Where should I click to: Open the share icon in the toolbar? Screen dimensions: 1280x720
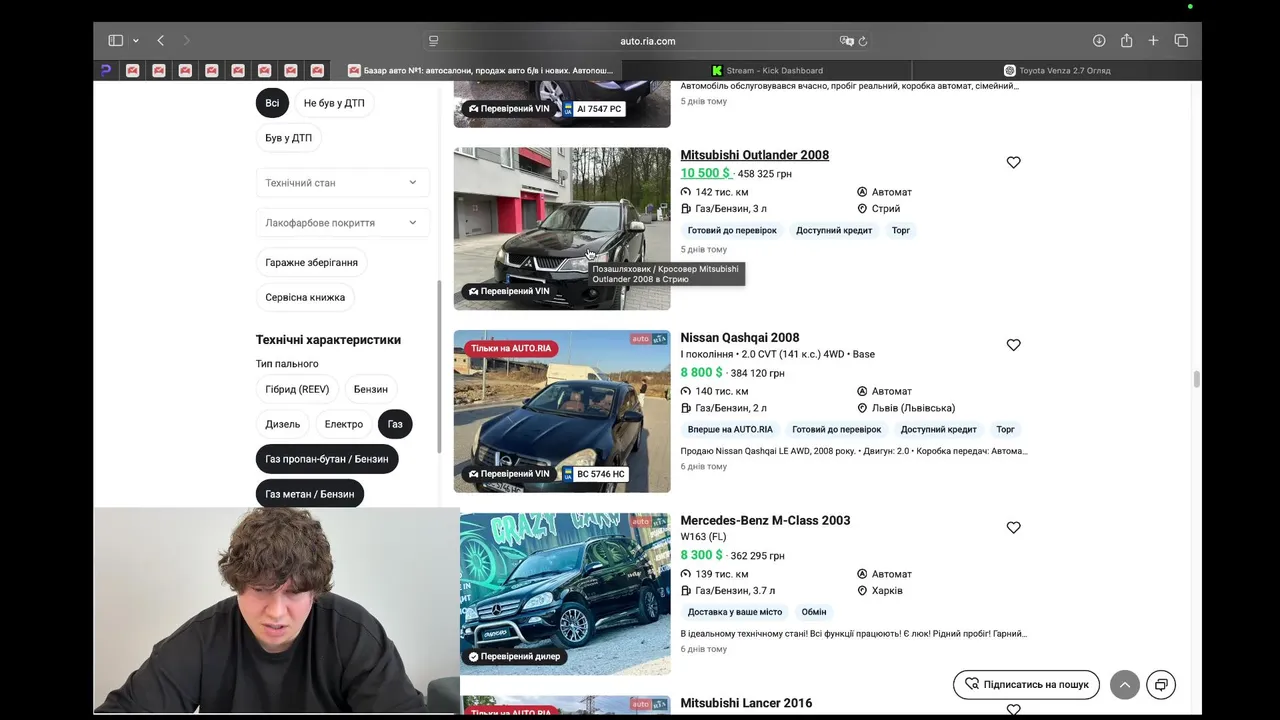coord(1127,41)
